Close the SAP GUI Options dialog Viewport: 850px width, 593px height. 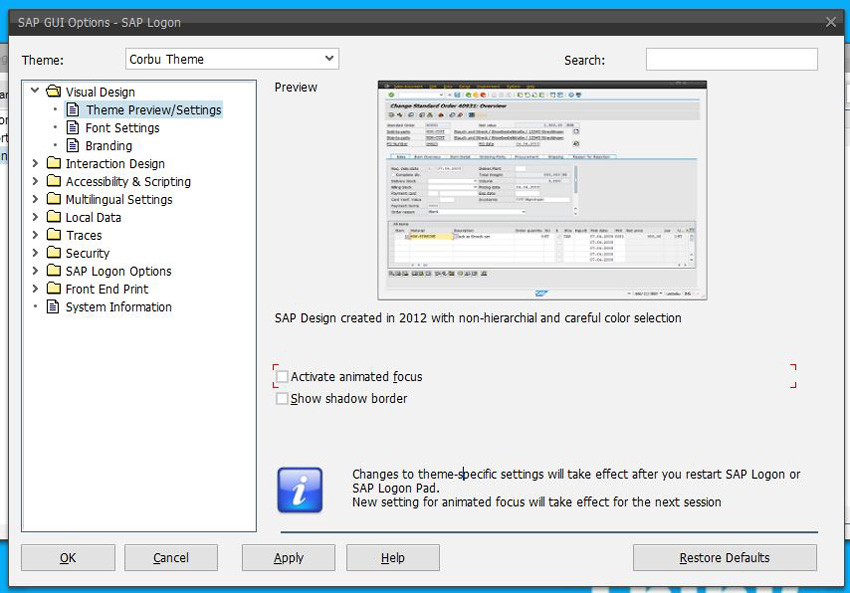[830, 22]
